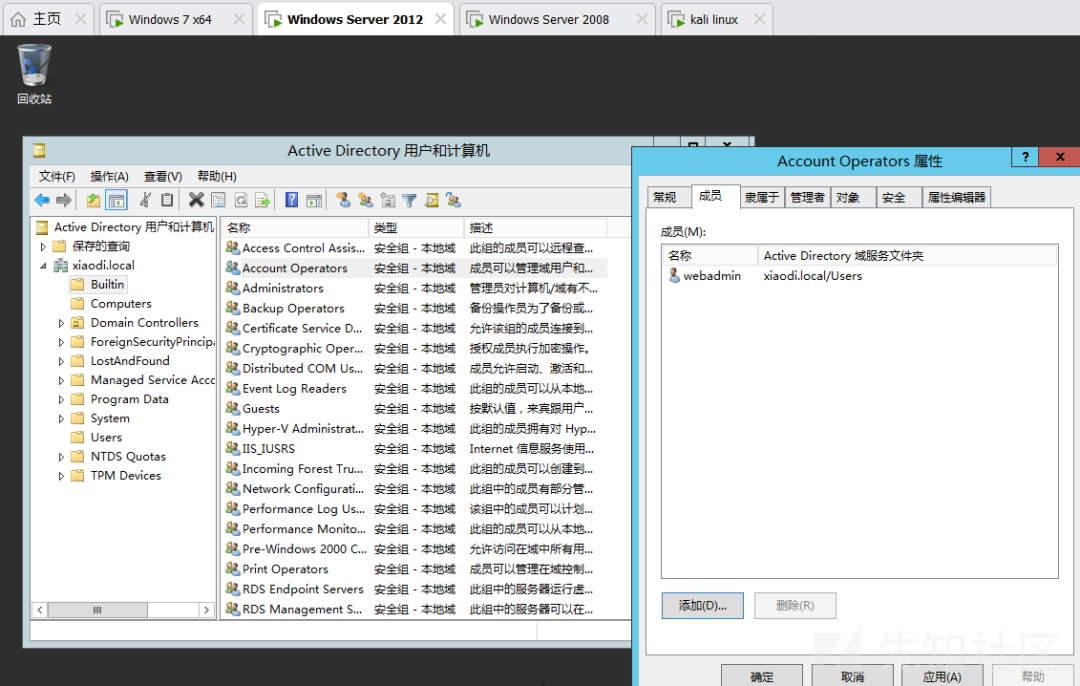The width and height of the screenshot is (1080, 686).
Task: Click the ? help button in properties title bar
Action: pos(1025,157)
